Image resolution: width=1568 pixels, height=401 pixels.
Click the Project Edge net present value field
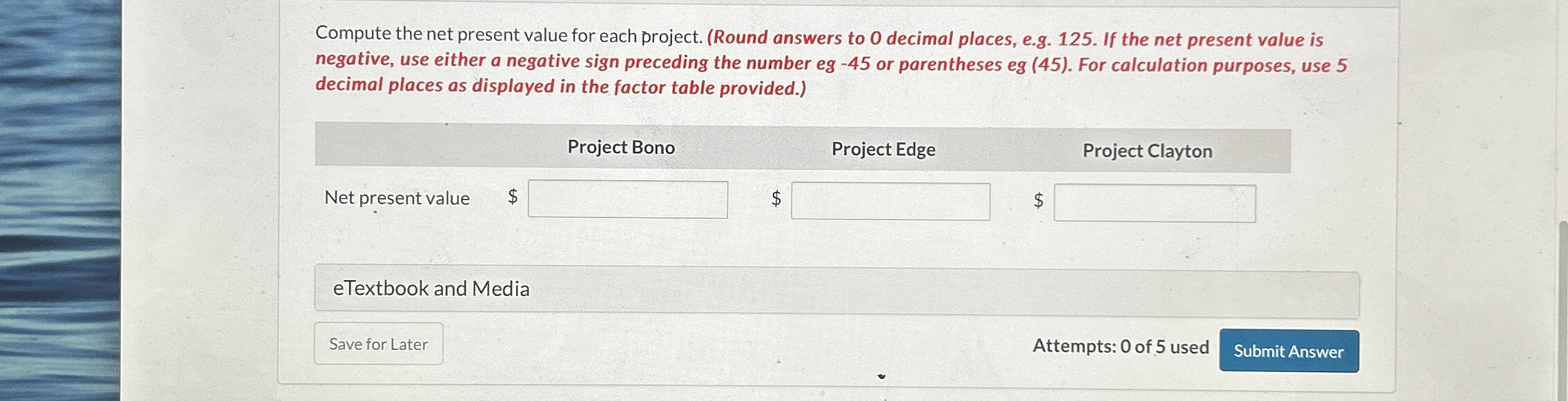pyautogui.click(x=892, y=200)
